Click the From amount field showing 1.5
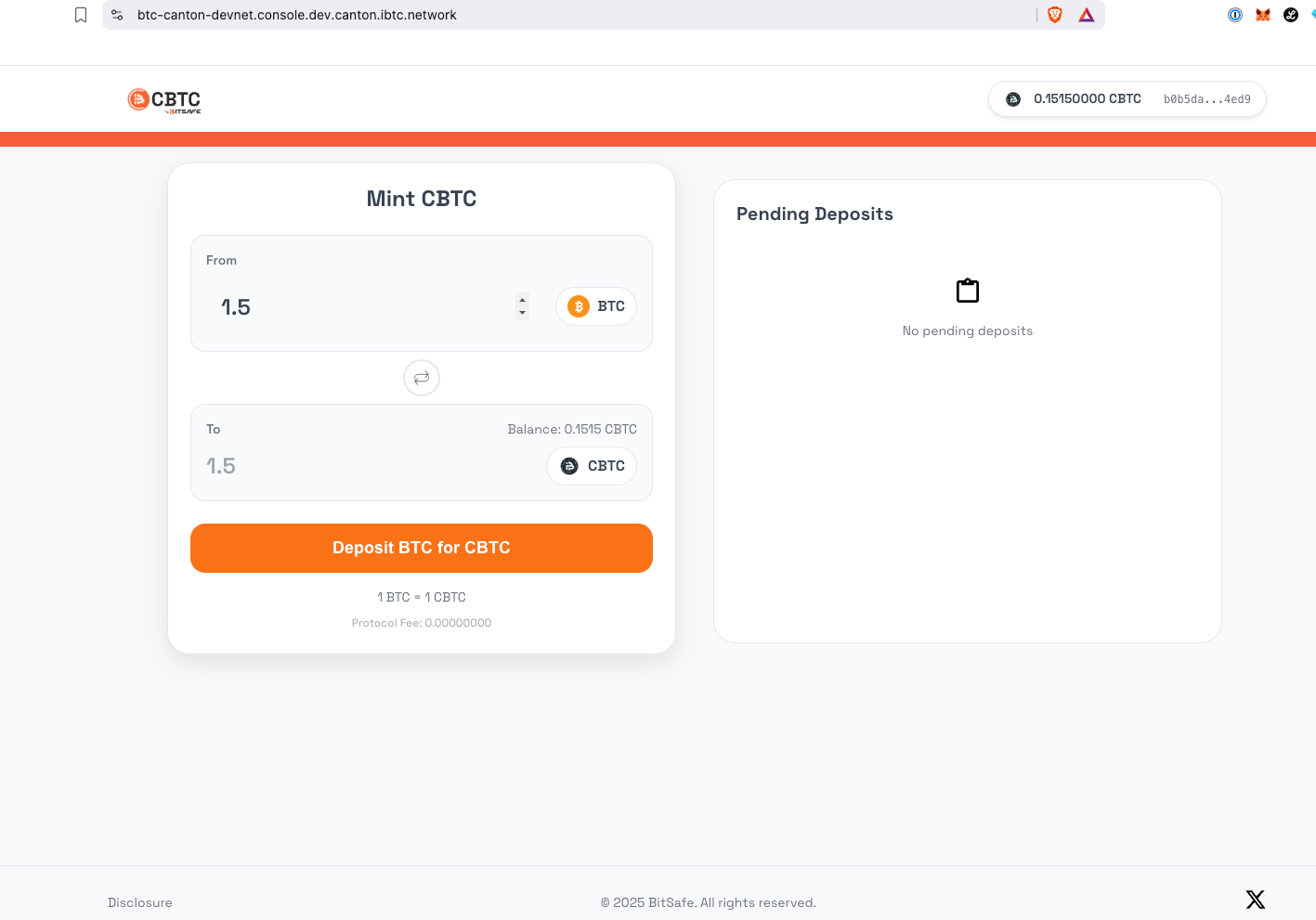1316x920 pixels. pos(362,307)
